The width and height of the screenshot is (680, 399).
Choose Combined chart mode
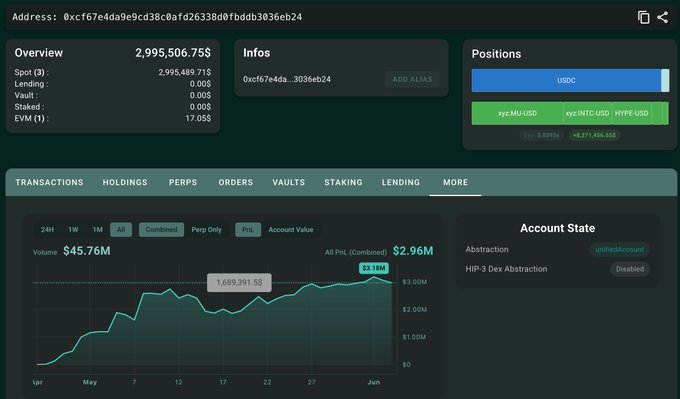click(x=161, y=230)
